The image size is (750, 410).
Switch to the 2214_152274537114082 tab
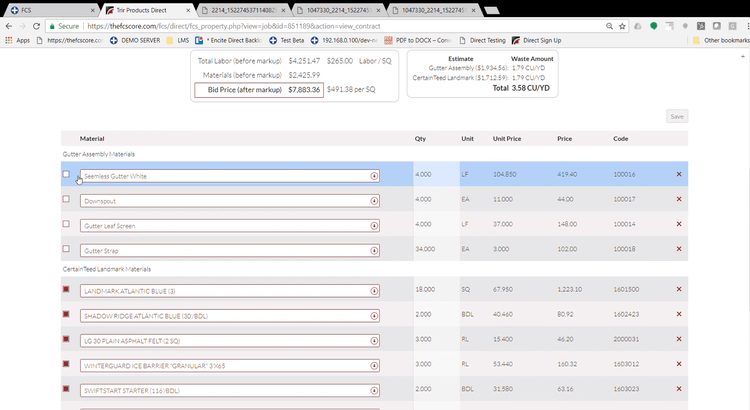(x=243, y=10)
